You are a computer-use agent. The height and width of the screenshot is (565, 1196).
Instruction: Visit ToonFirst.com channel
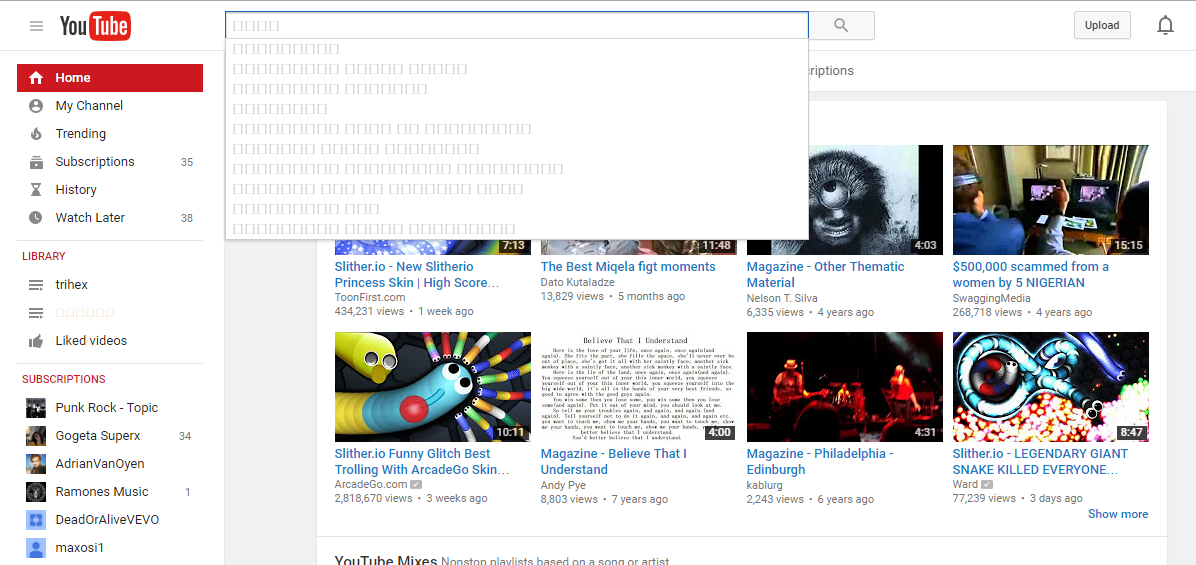click(370, 297)
